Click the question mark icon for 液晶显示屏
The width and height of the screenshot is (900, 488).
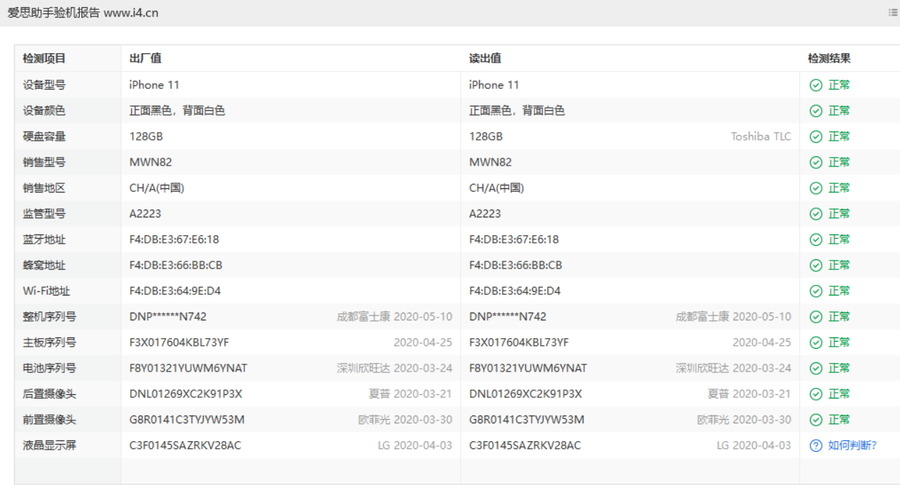click(x=816, y=446)
